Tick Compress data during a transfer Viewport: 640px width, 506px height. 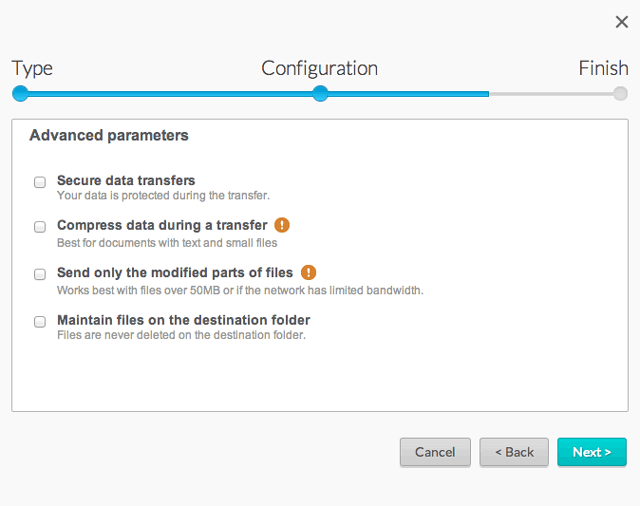40,227
